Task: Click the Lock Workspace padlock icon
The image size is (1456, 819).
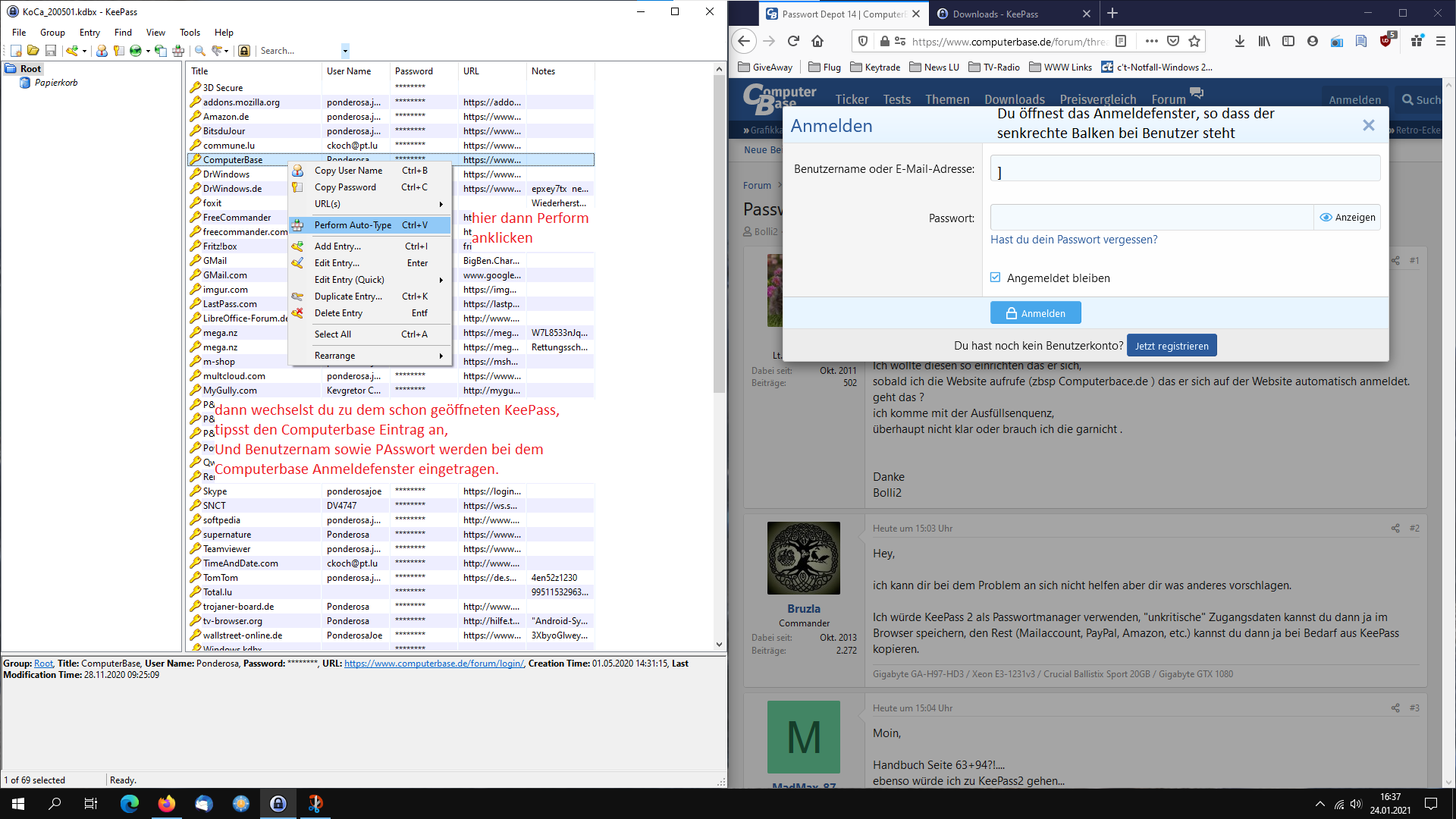Action: pos(244,51)
